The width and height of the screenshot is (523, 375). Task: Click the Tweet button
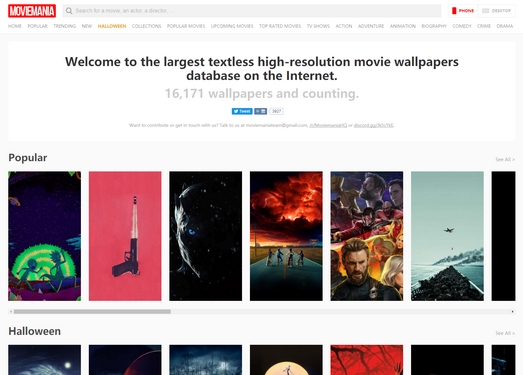(x=242, y=111)
